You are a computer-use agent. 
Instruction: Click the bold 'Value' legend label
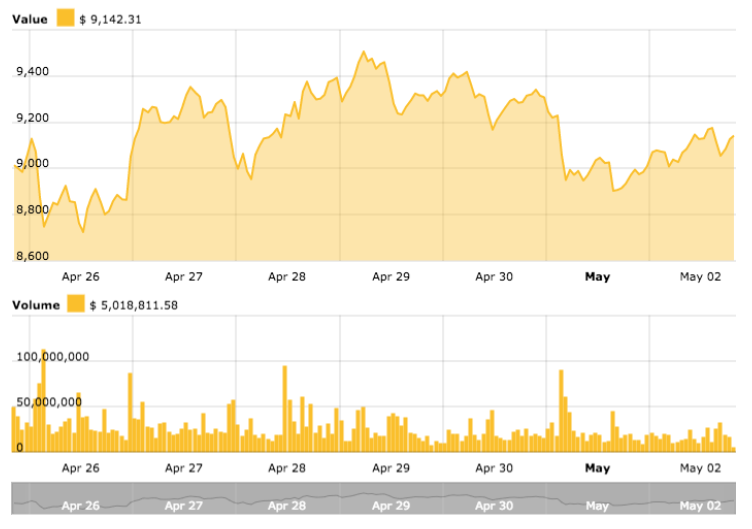(30, 20)
